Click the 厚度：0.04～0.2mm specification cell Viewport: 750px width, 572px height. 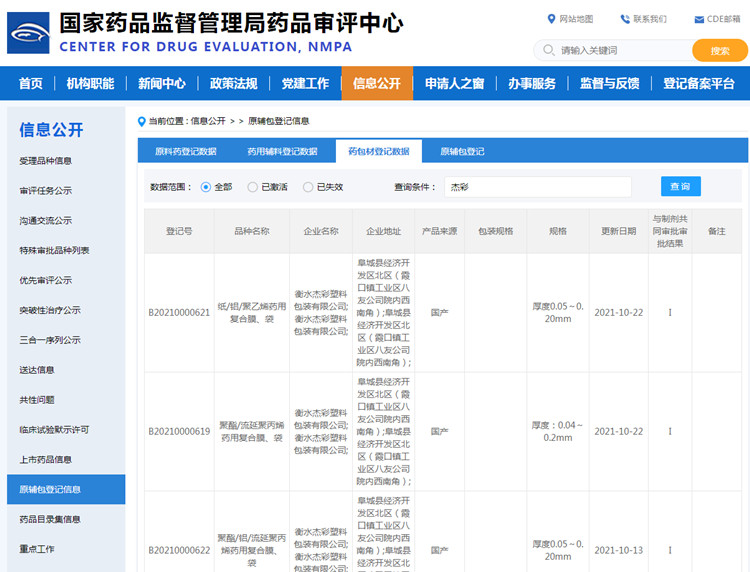point(558,432)
